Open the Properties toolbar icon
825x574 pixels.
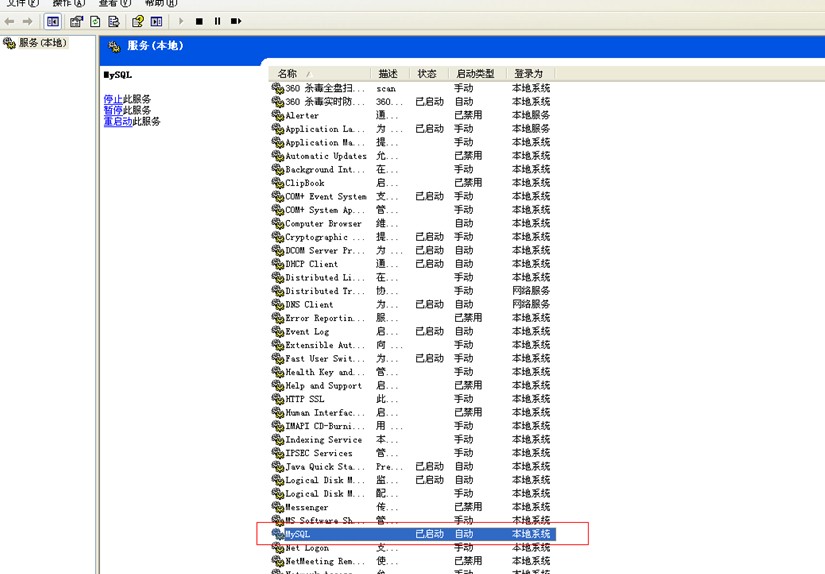click(x=76, y=22)
